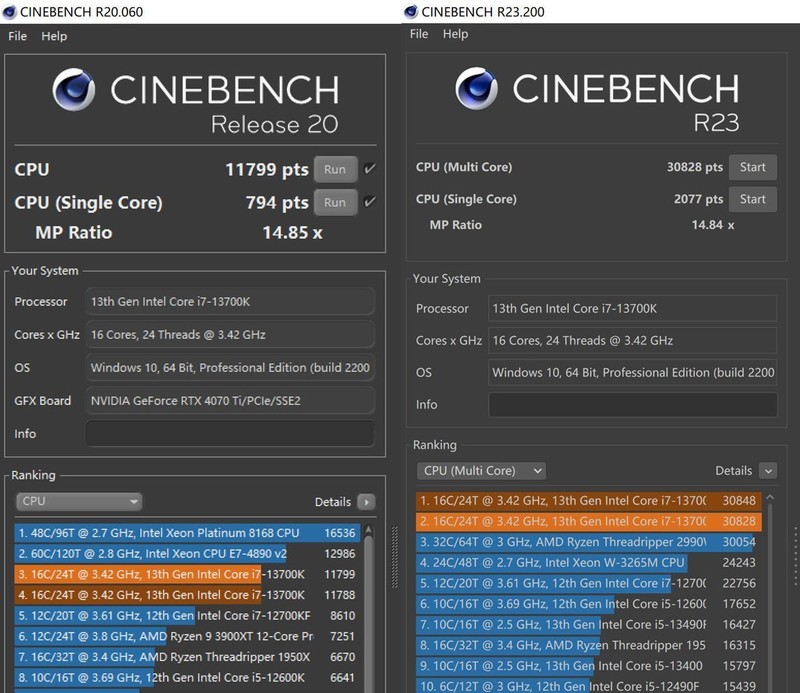Click the Cinebench R23 title bar icon
The width and height of the screenshot is (800, 693).
[411, 11]
